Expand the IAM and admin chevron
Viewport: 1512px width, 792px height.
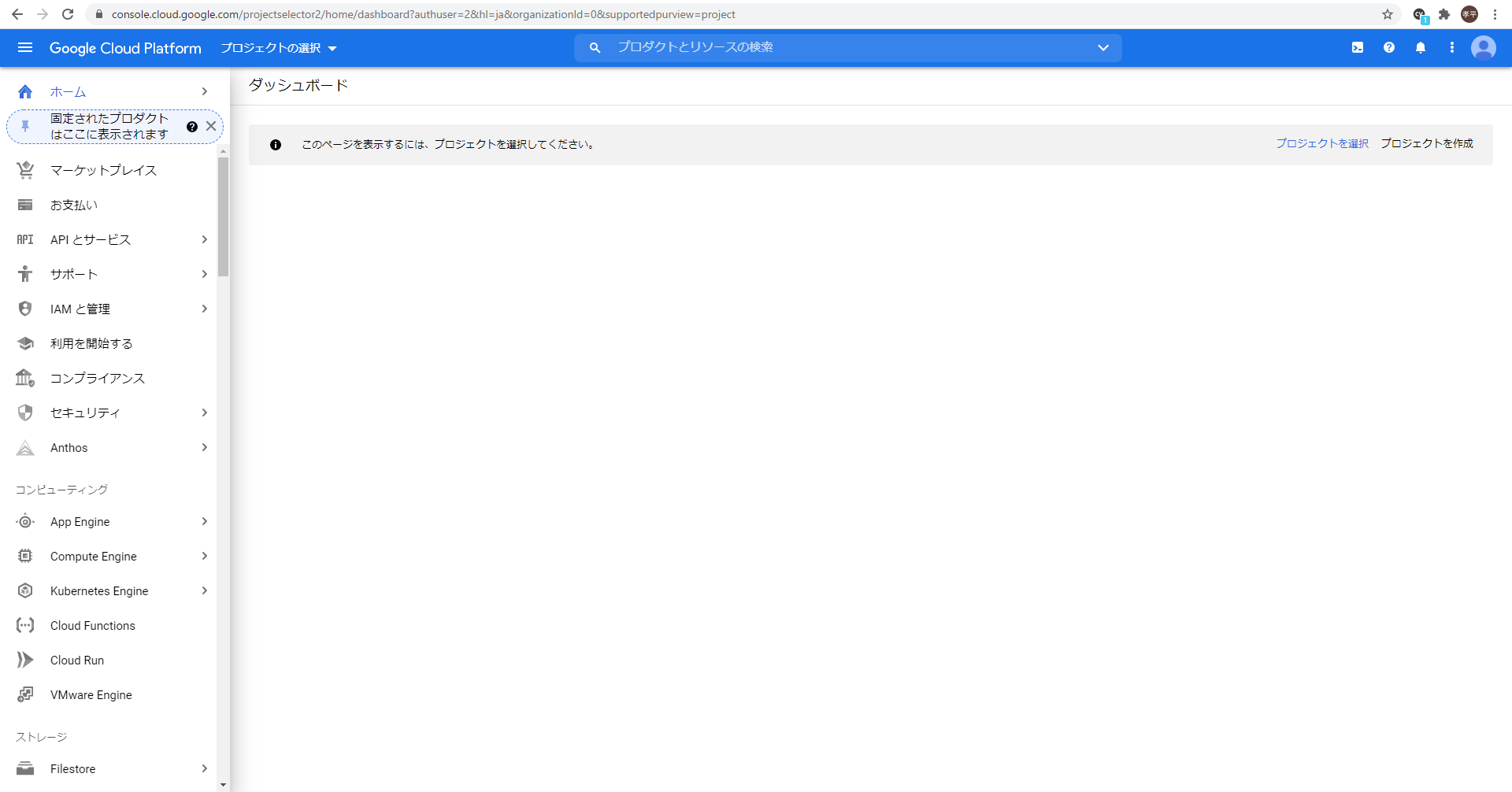pyautogui.click(x=205, y=309)
